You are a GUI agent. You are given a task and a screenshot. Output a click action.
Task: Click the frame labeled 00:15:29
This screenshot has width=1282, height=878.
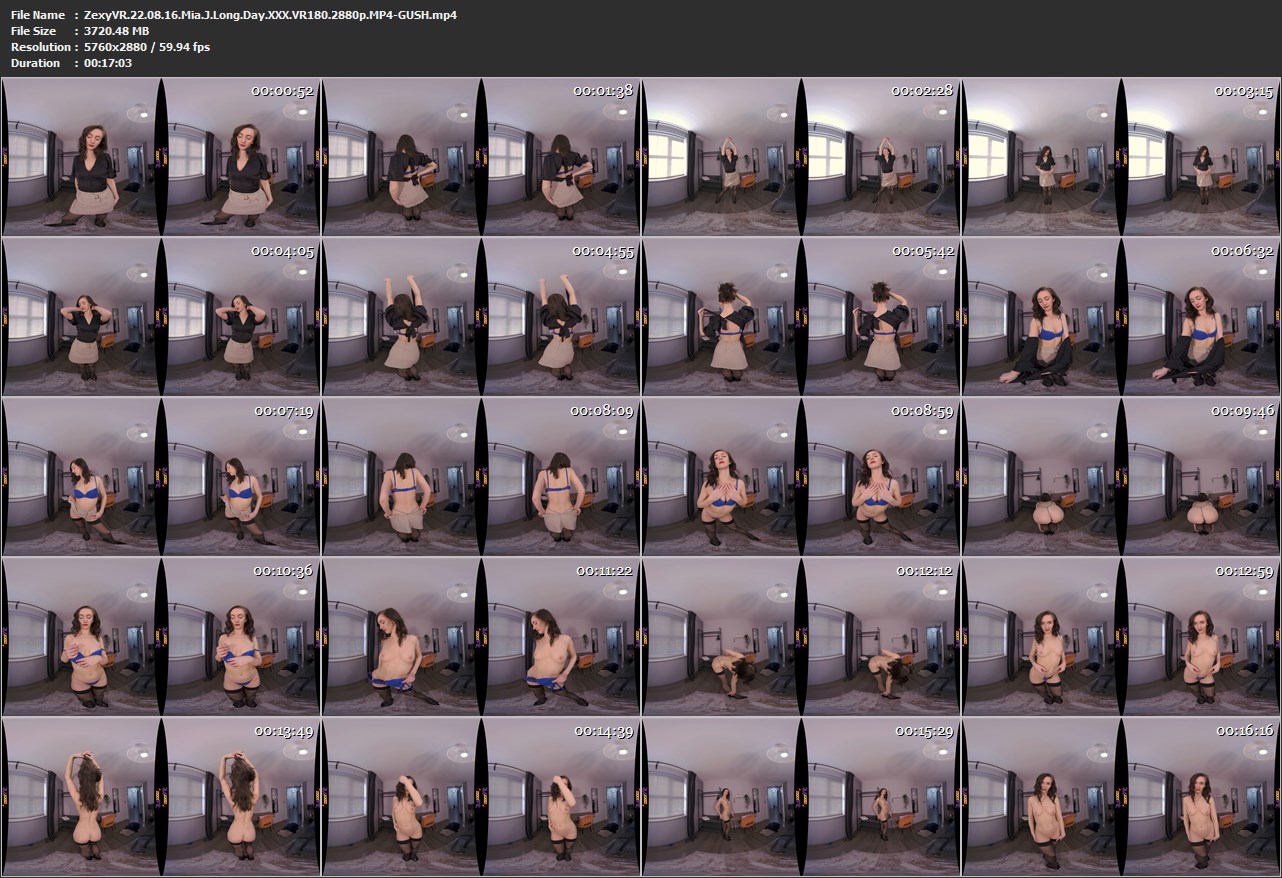(801, 797)
